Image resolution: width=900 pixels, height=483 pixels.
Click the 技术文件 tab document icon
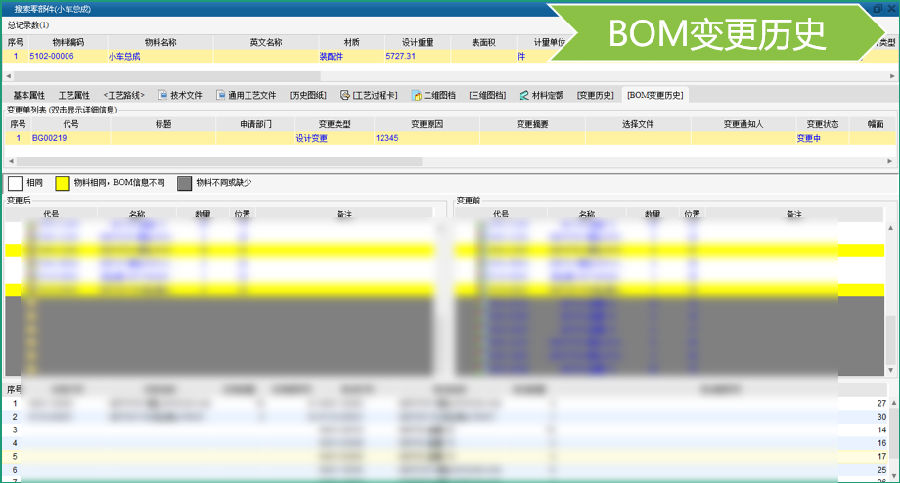pos(162,95)
